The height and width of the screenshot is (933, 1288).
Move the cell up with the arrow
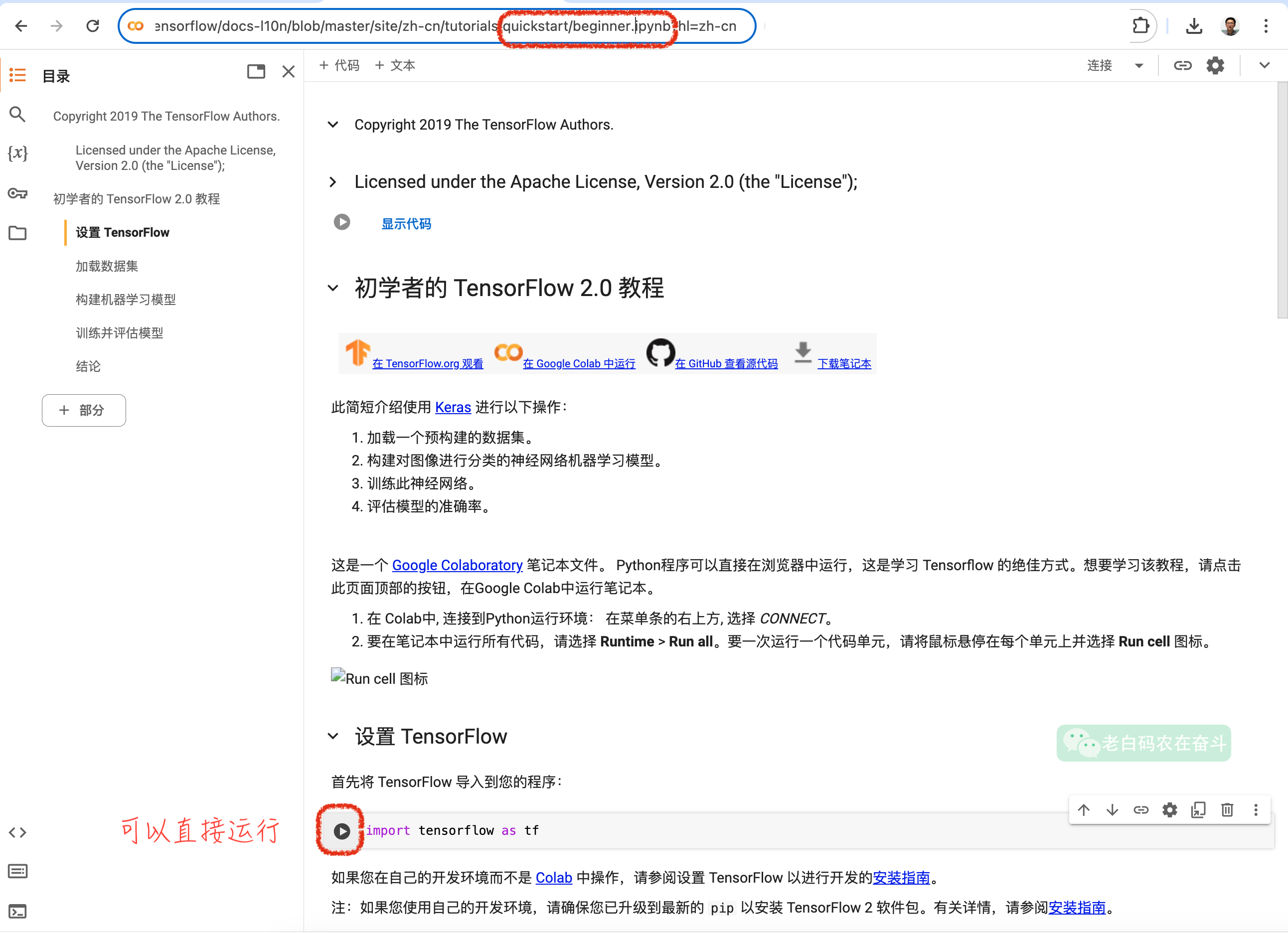(x=1084, y=810)
